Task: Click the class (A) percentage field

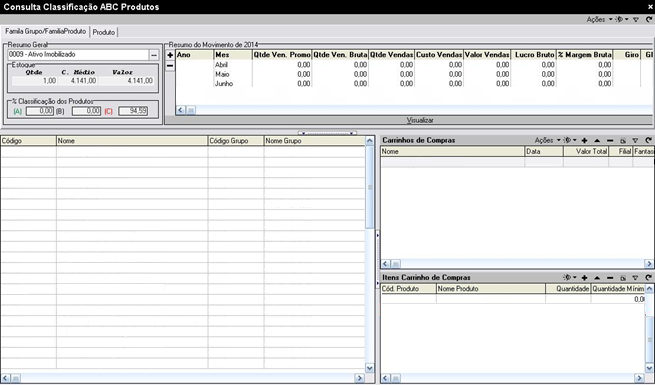Action: tap(40, 111)
